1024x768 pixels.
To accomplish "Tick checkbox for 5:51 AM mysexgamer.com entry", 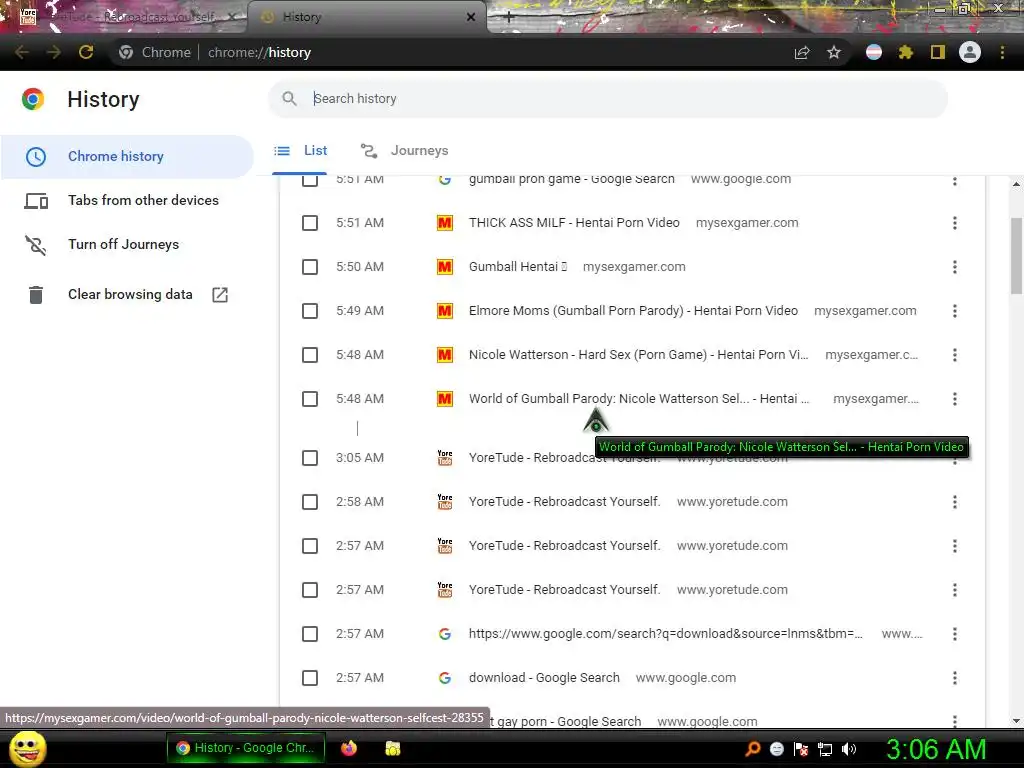I will [x=310, y=223].
